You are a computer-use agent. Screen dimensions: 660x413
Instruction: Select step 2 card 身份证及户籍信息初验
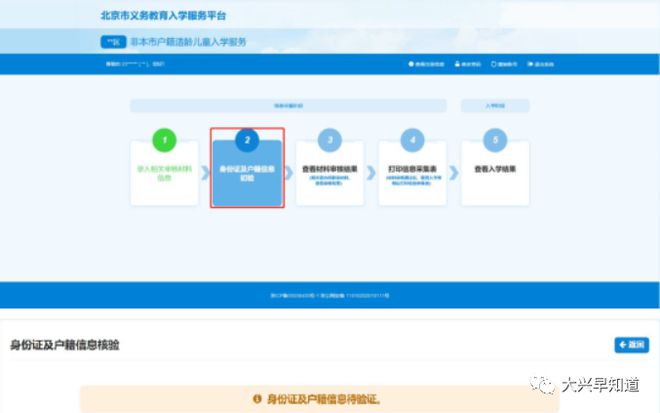pyautogui.click(x=247, y=173)
